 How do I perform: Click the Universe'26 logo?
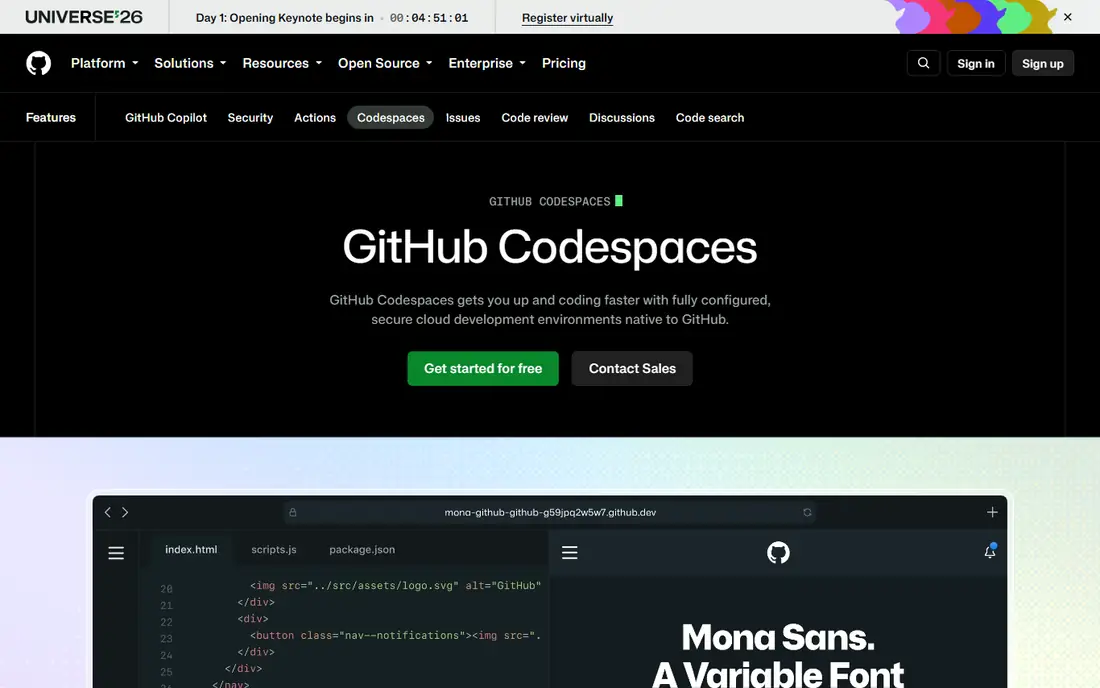click(83, 17)
